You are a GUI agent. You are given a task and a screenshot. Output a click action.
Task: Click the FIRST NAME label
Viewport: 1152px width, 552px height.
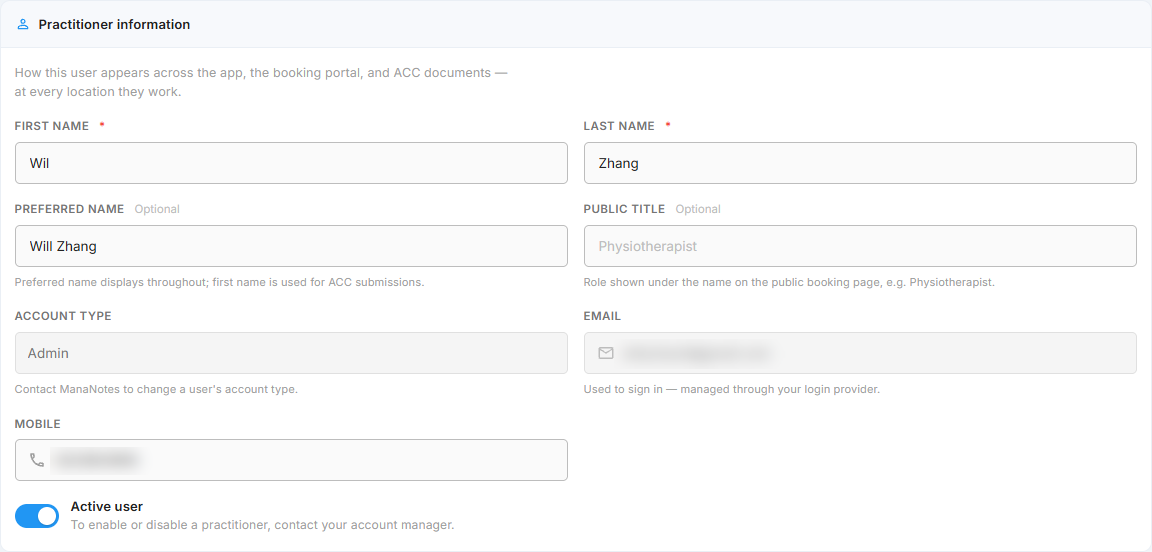click(x=51, y=126)
